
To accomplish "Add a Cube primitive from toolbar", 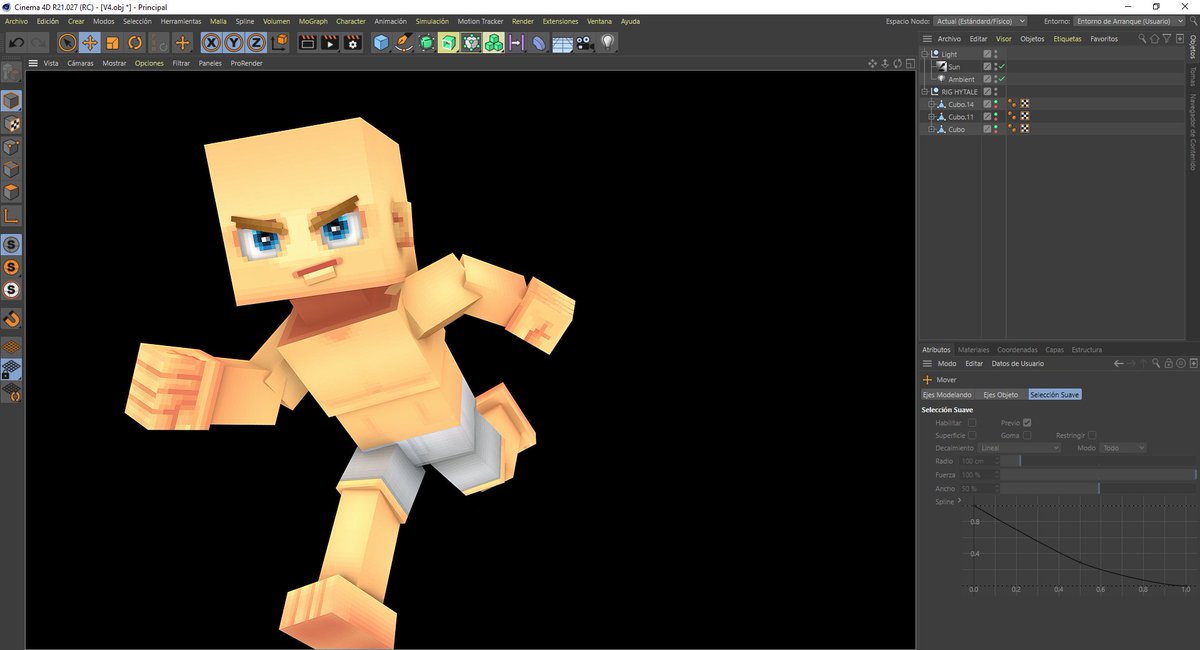I will coord(381,43).
